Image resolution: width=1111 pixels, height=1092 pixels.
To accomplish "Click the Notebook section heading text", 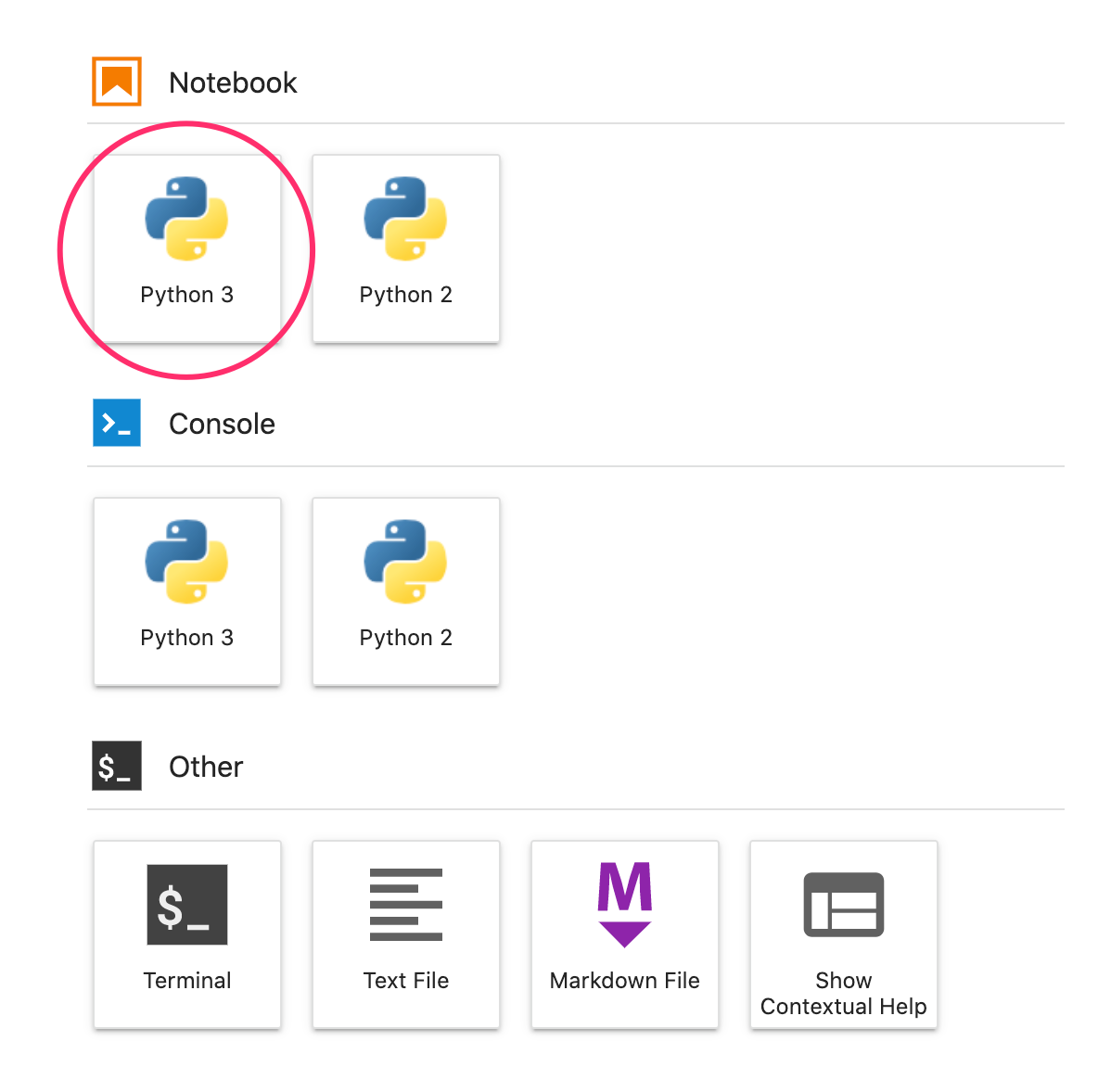I will (x=233, y=83).
